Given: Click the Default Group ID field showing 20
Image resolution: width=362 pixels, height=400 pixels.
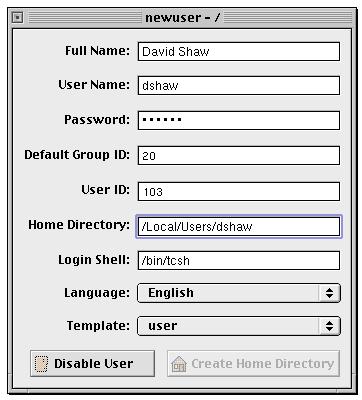Looking at the screenshot, I should [x=239, y=155].
